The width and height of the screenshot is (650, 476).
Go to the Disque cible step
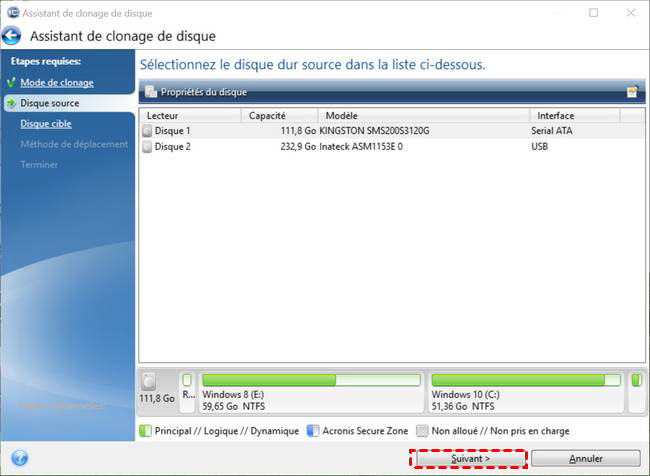coord(46,124)
